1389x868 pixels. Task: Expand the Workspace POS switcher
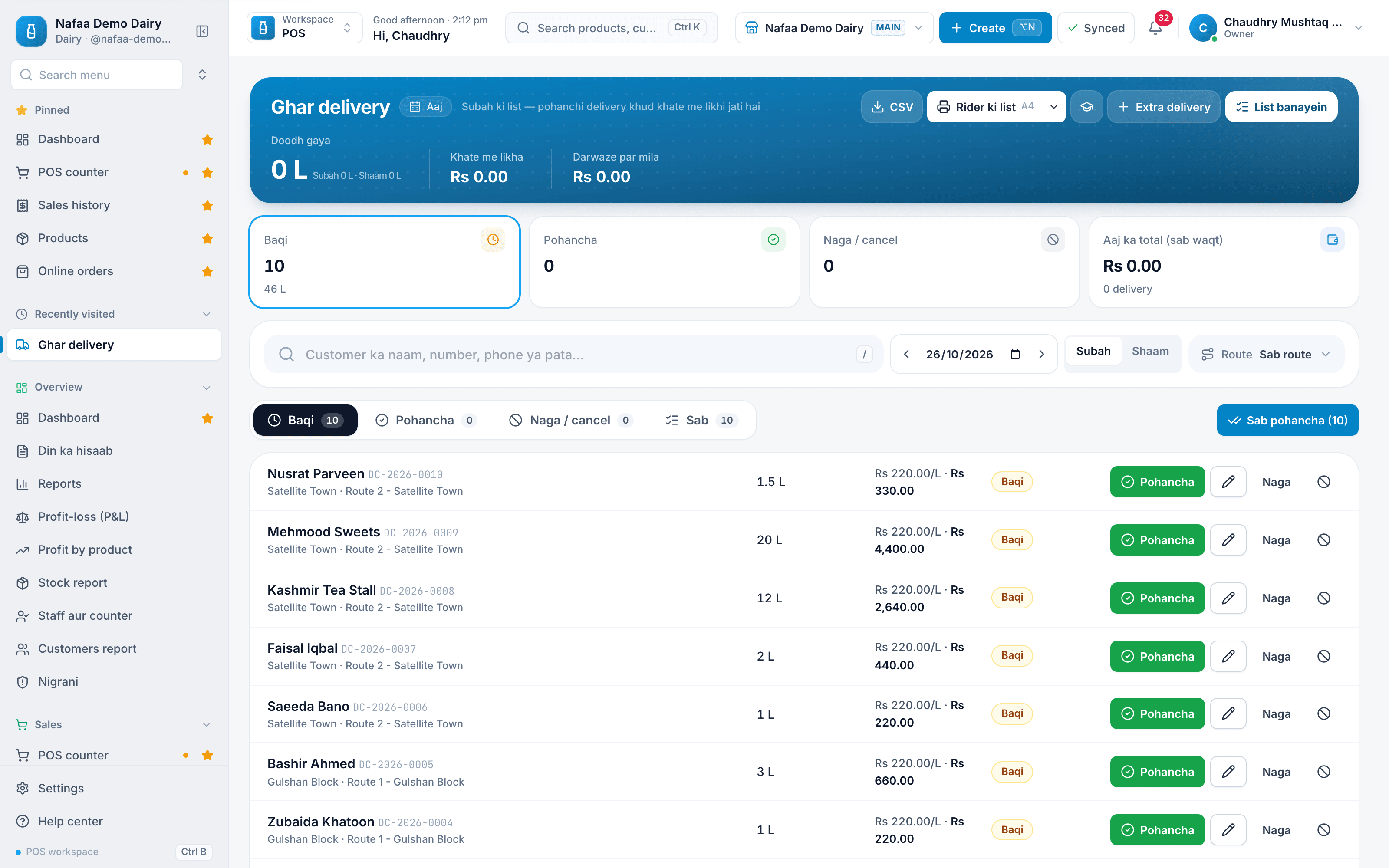pyautogui.click(x=304, y=27)
